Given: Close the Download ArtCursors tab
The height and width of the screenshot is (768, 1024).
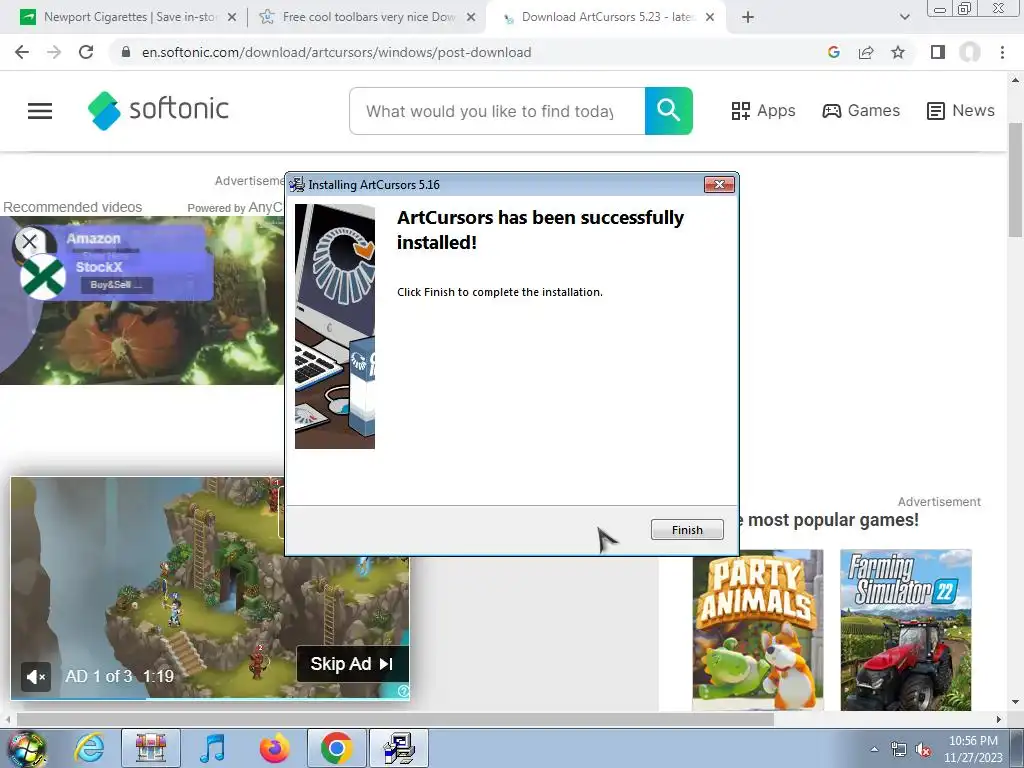Looking at the screenshot, I should tap(710, 18).
